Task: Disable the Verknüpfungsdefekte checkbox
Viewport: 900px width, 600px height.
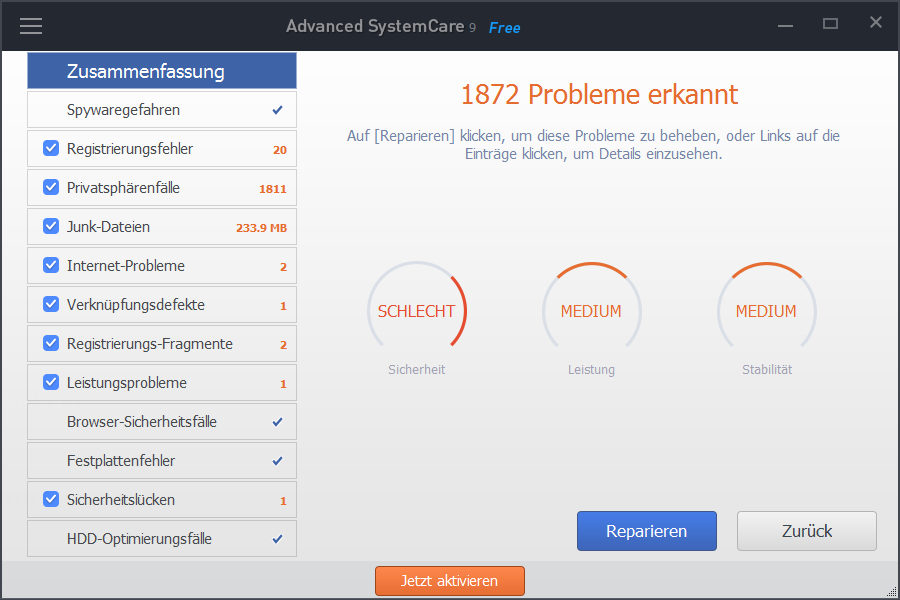Action: tap(51, 304)
